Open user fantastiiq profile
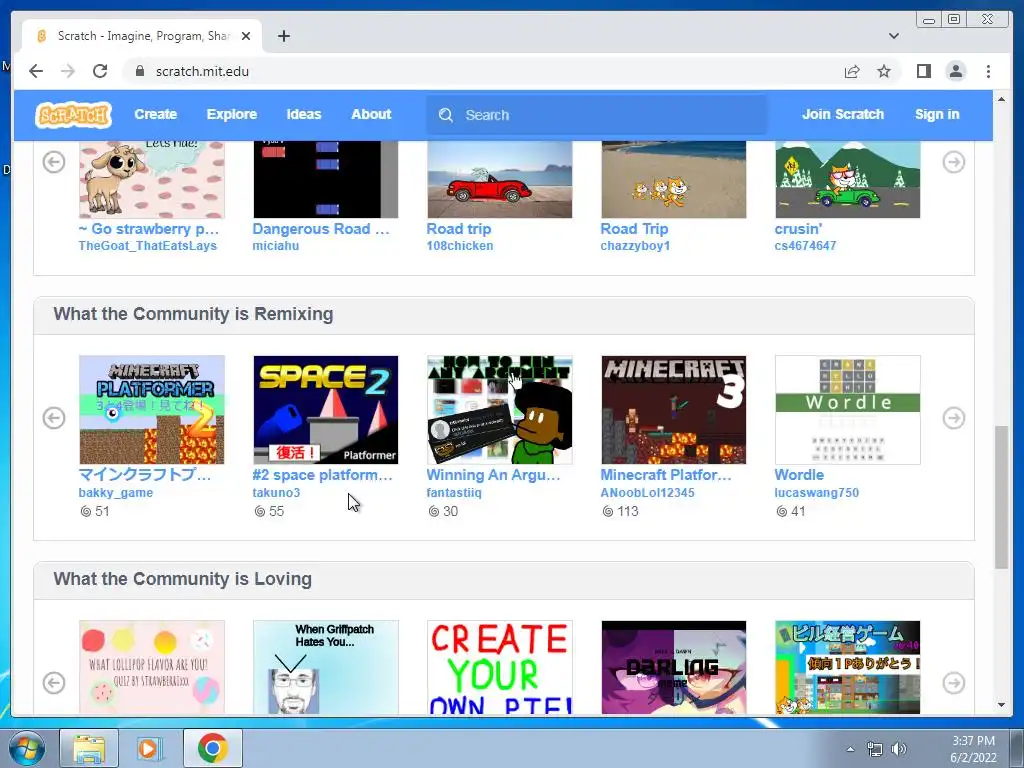Image resolution: width=1024 pixels, height=768 pixels. click(x=454, y=493)
